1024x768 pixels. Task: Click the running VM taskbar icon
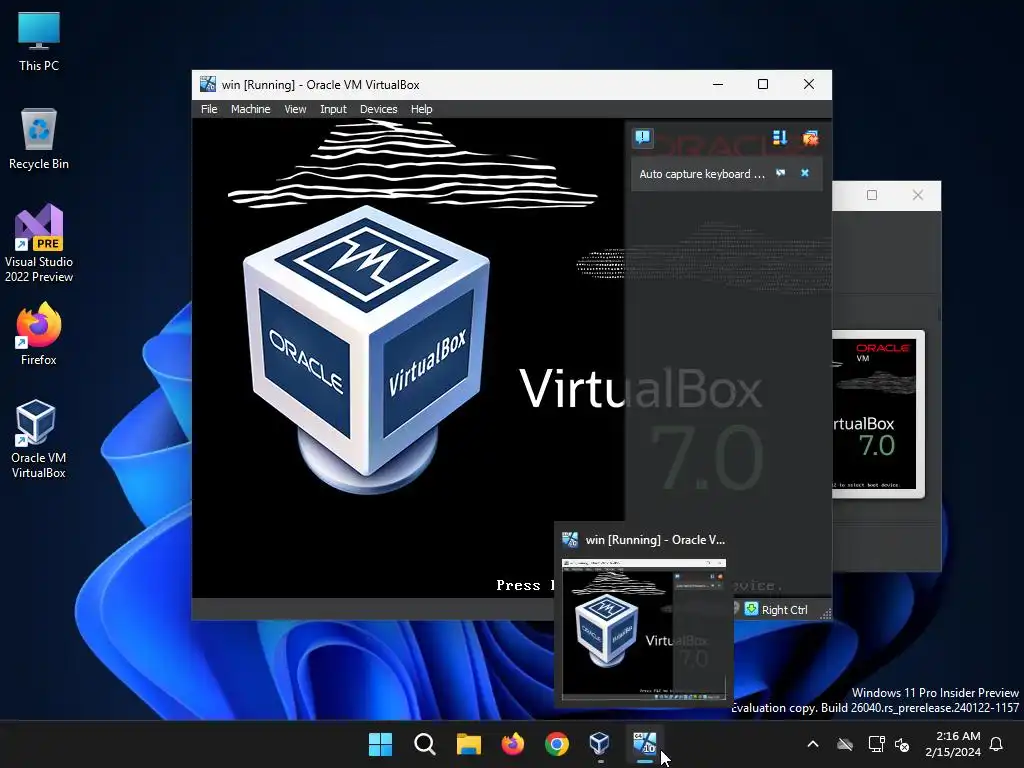click(x=645, y=744)
